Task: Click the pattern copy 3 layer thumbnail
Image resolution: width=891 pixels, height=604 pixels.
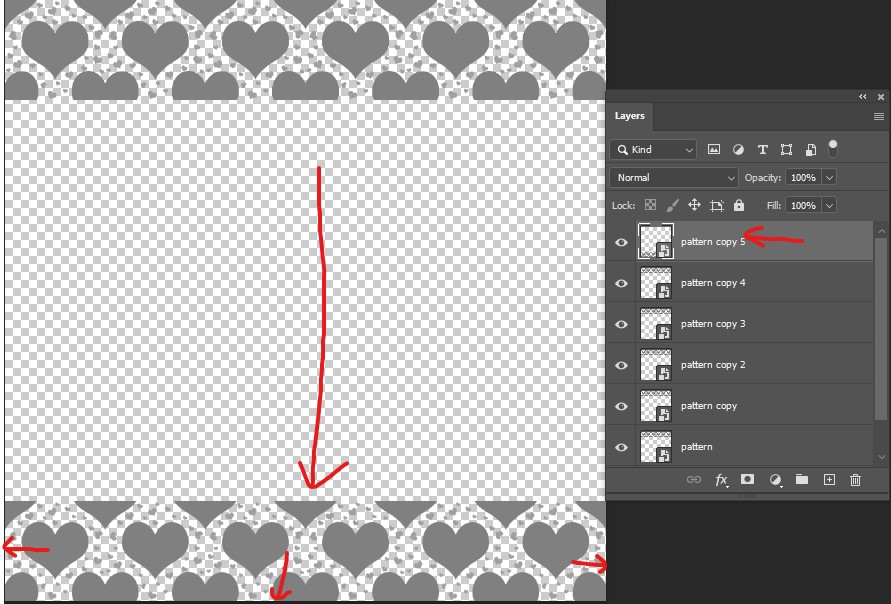Action: pyautogui.click(x=656, y=324)
